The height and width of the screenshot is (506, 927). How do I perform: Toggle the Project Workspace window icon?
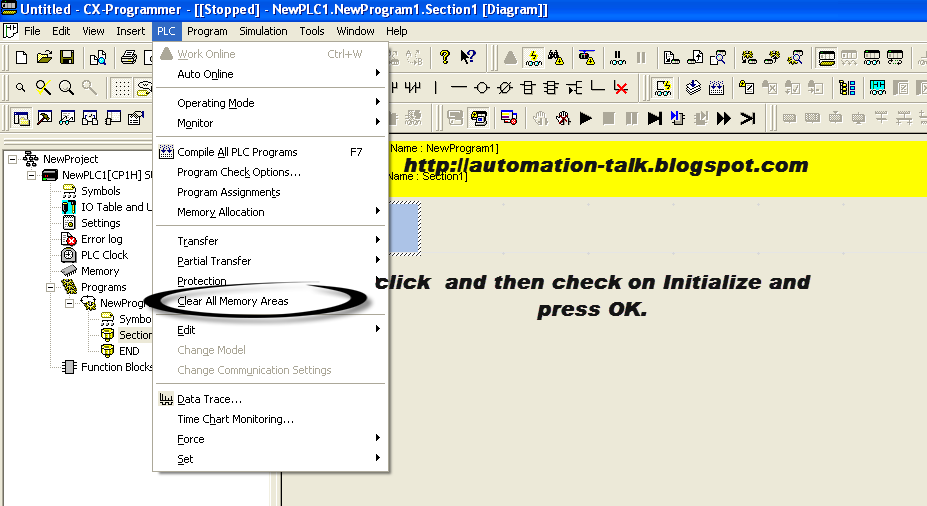click(21, 118)
